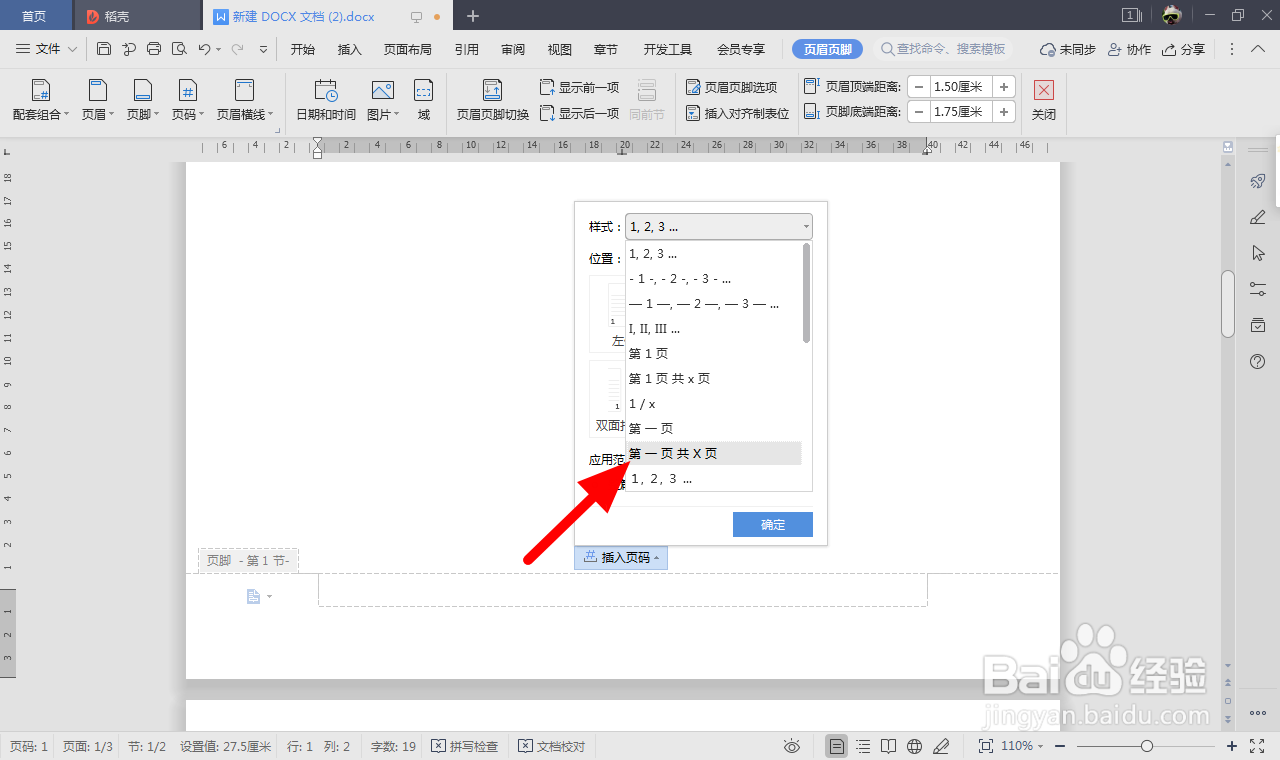Viewport: 1280px width, 760px height.
Task: Increase 页眉顶端距离 with plus
Action: (1005, 87)
